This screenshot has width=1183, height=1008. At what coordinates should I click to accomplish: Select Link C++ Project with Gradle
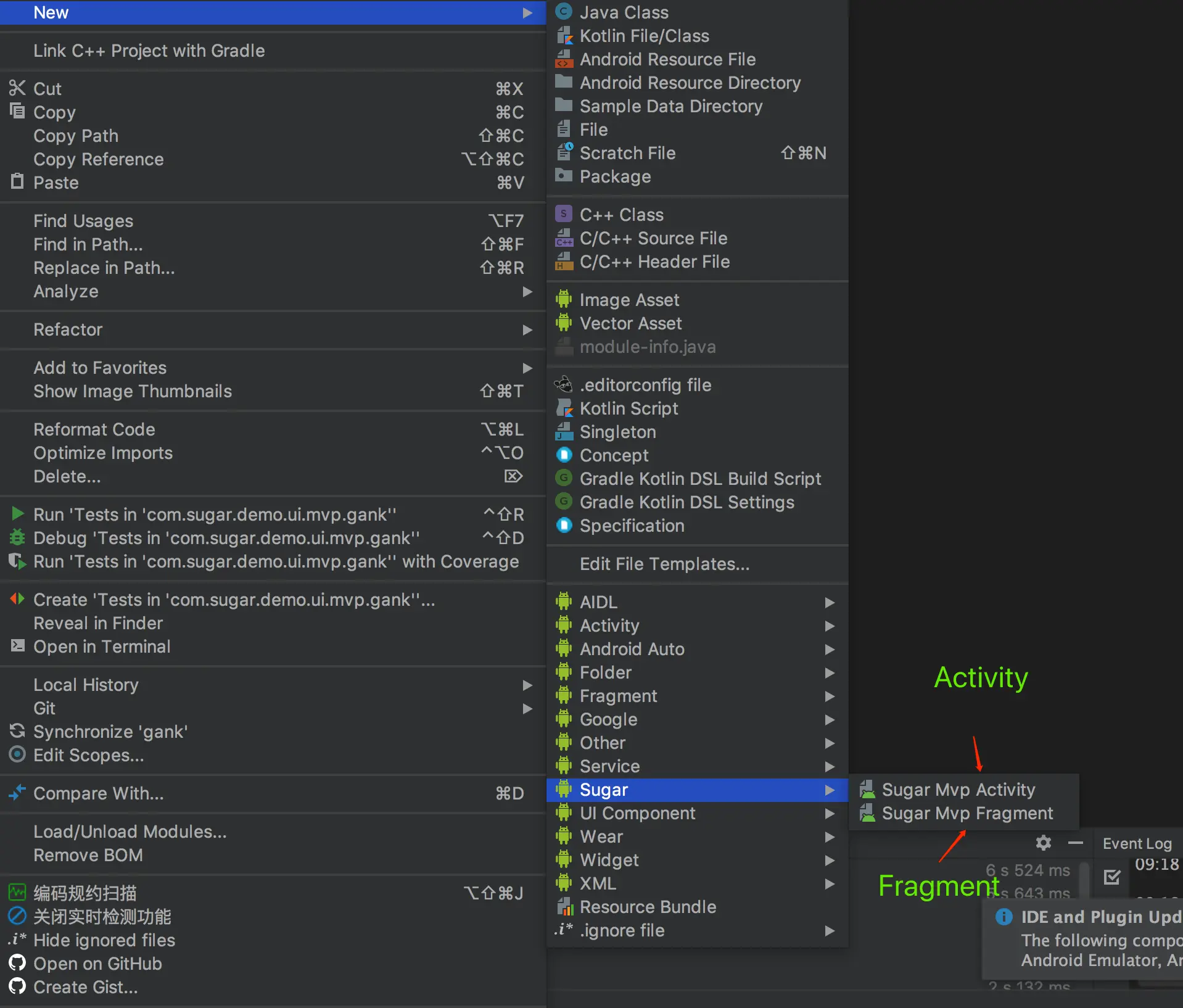coord(273,51)
